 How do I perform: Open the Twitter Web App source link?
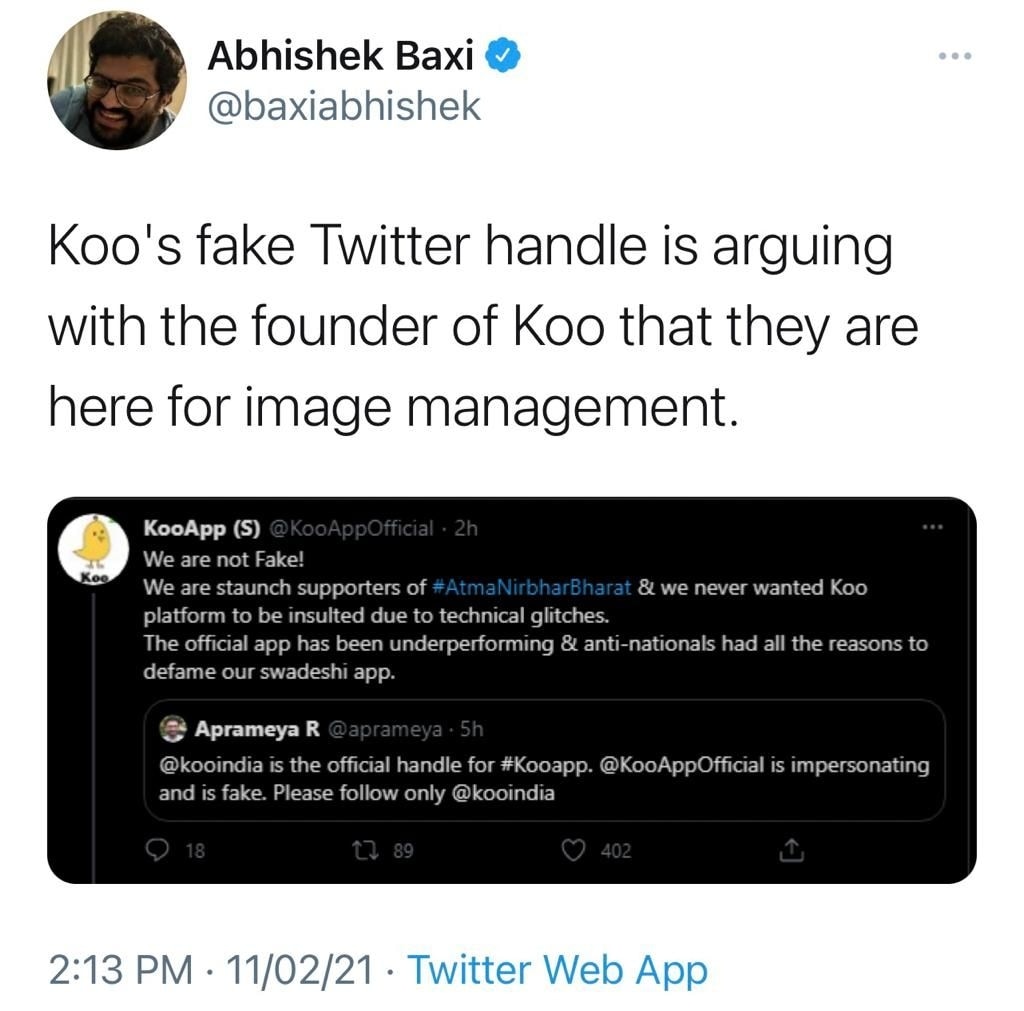click(x=558, y=970)
